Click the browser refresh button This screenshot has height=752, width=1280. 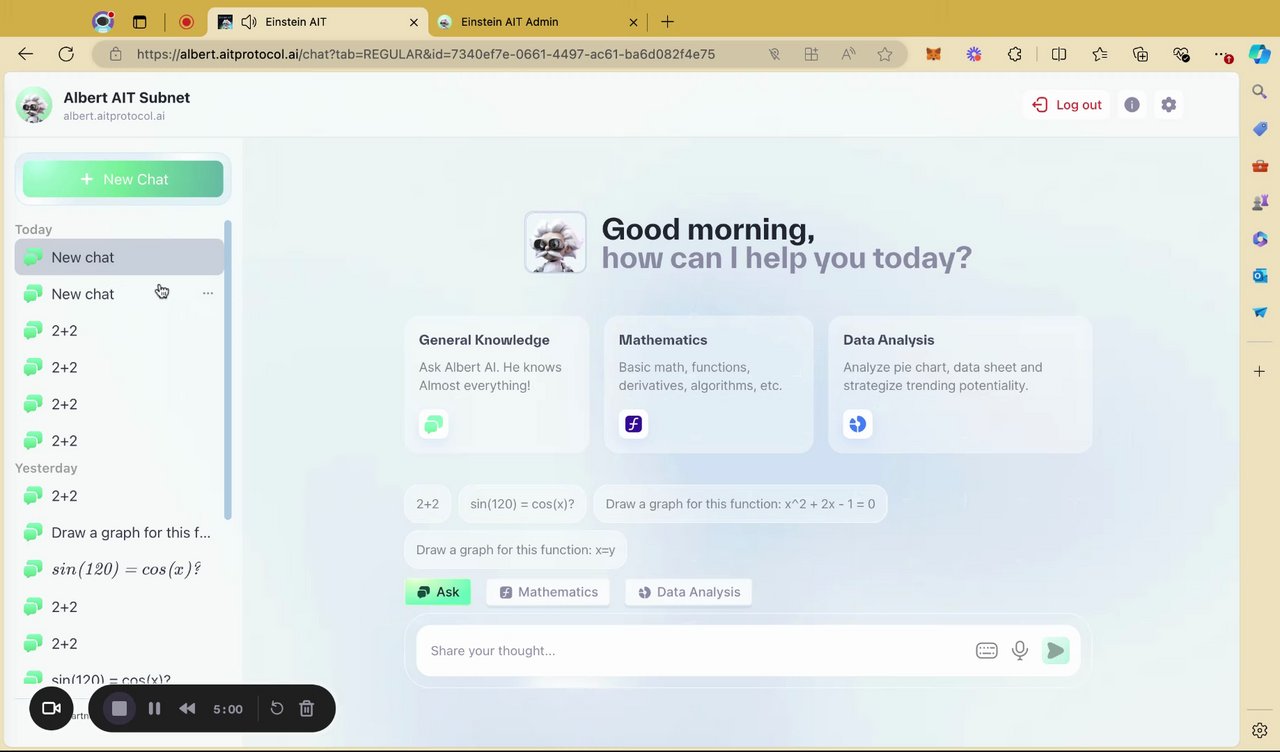[66, 54]
